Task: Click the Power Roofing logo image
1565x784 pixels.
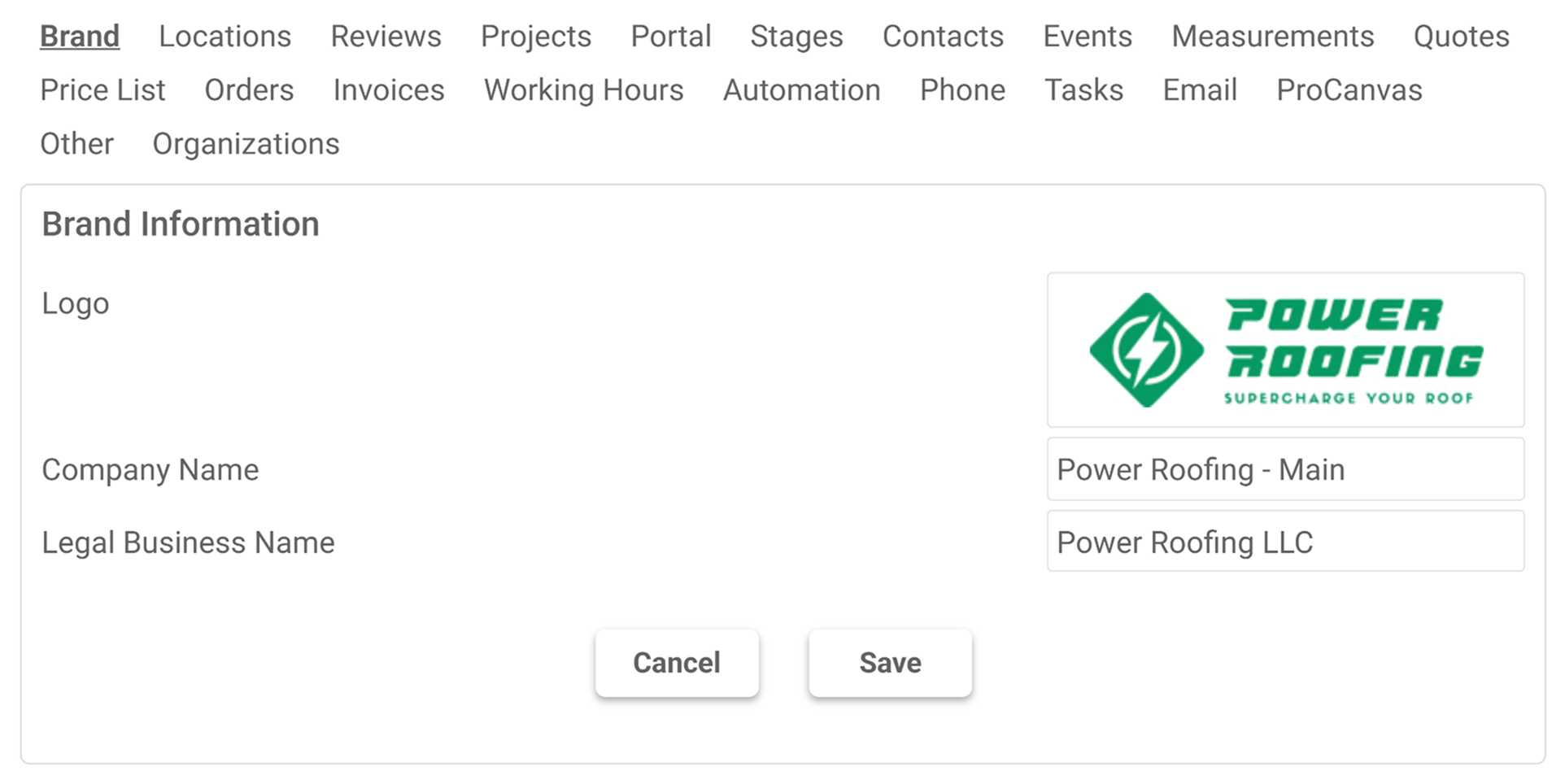Action: coord(1285,349)
